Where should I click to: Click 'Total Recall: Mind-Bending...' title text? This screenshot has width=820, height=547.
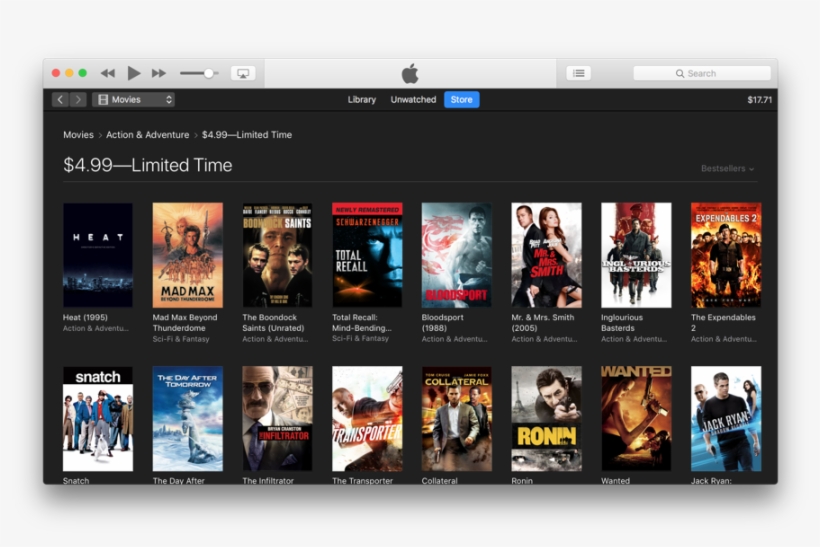coord(362,323)
